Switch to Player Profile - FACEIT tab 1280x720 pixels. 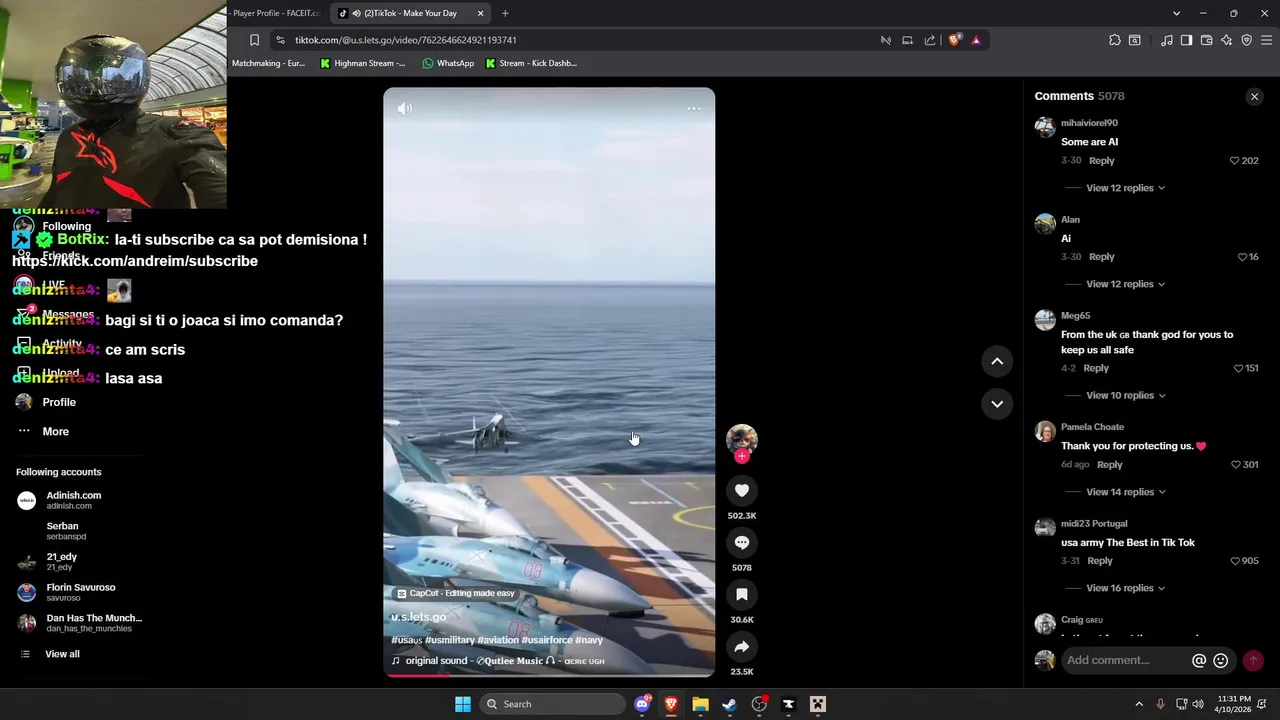point(277,13)
